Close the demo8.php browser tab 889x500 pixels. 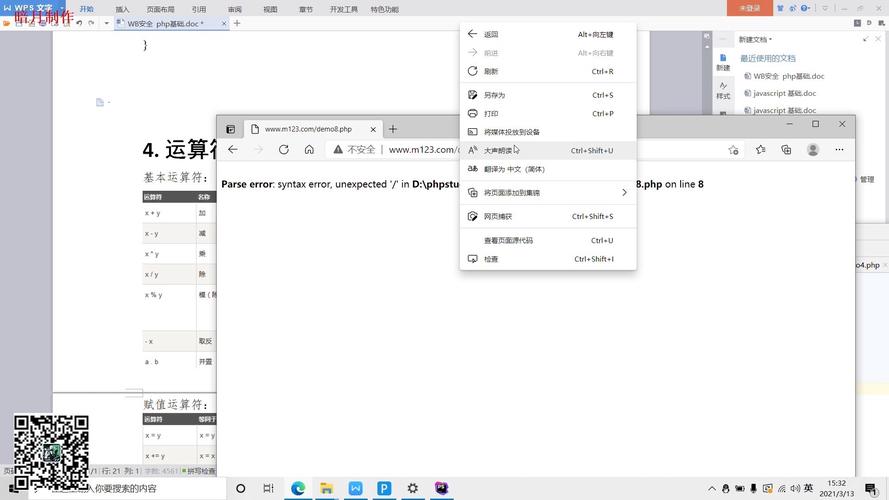[373, 129]
